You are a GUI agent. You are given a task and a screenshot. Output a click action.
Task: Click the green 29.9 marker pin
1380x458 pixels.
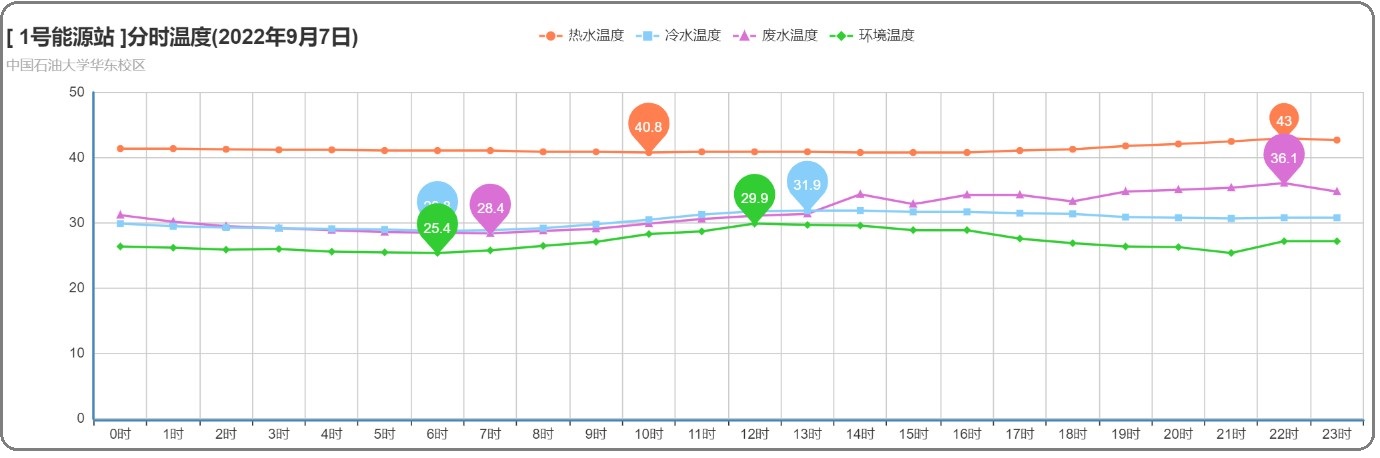coord(755,197)
